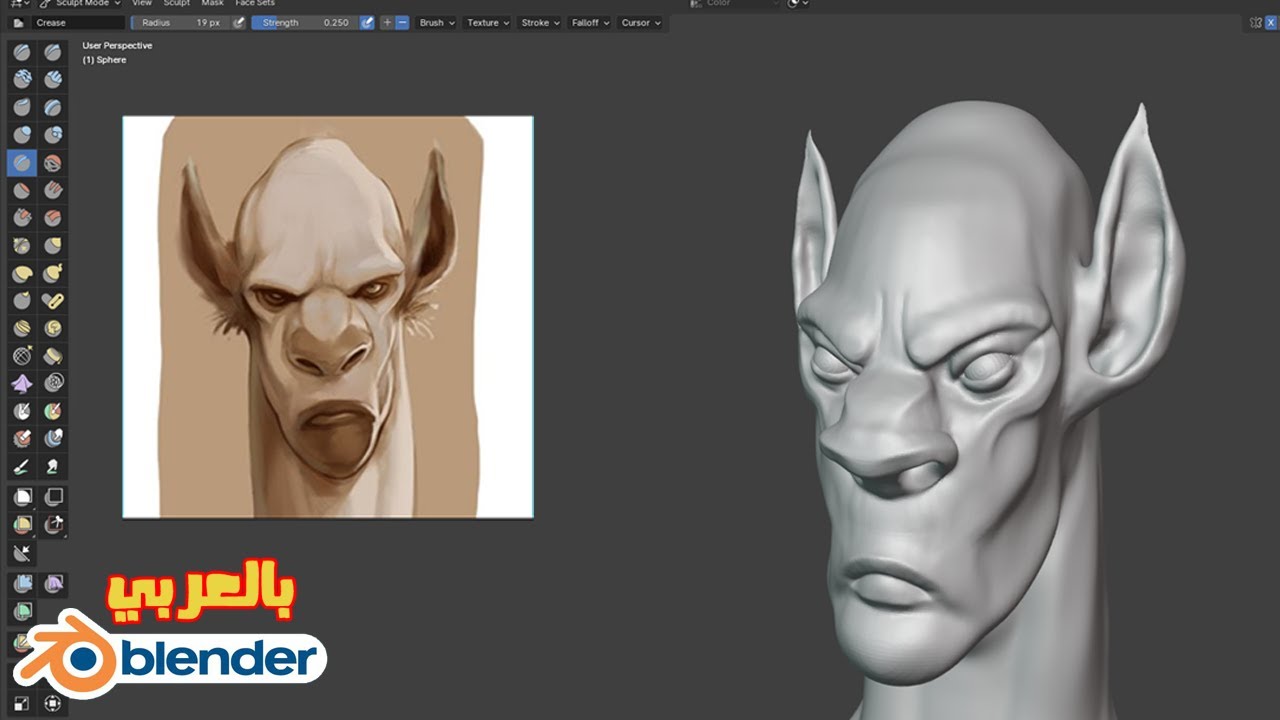Open the View menu
Screen dimensions: 1280x720
point(141,3)
